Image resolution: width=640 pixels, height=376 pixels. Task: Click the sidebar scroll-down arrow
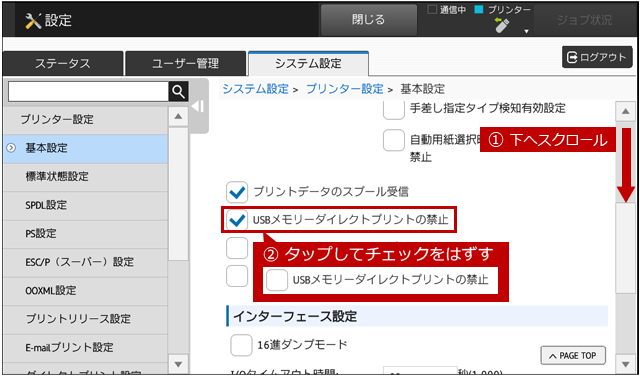click(x=178, y=364)
